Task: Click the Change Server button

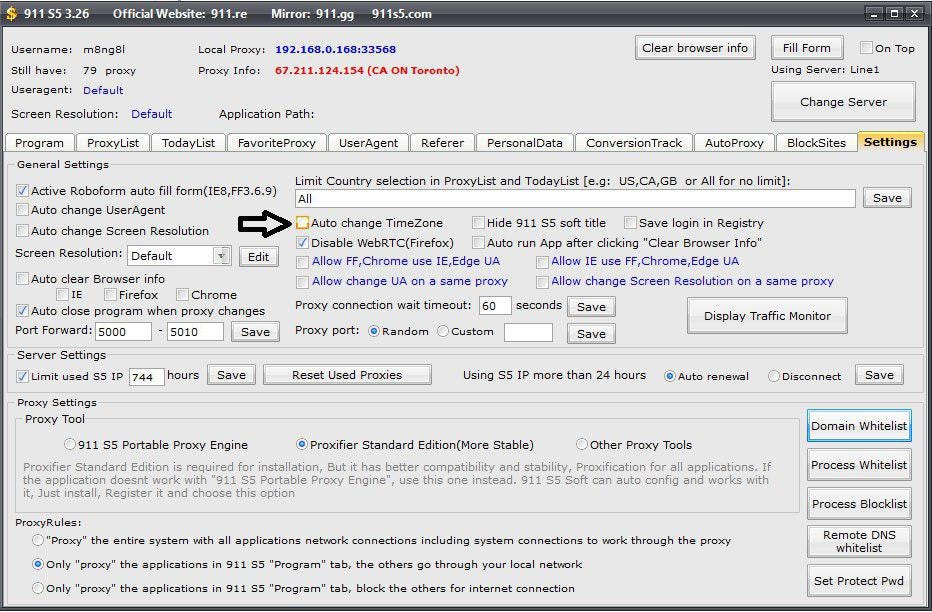Action: 843,102
